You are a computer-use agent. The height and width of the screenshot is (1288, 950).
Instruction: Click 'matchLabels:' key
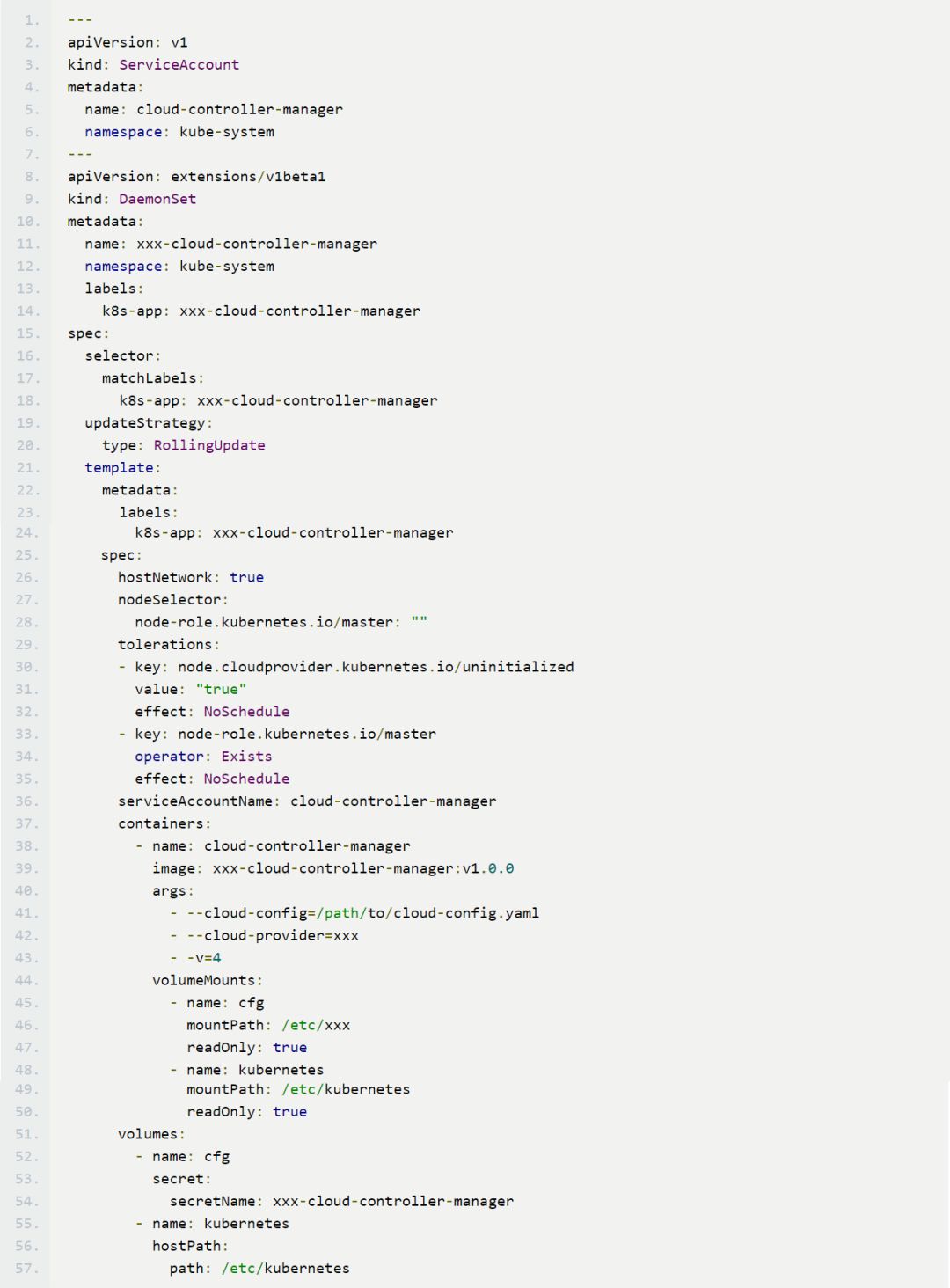coord(152,378)
